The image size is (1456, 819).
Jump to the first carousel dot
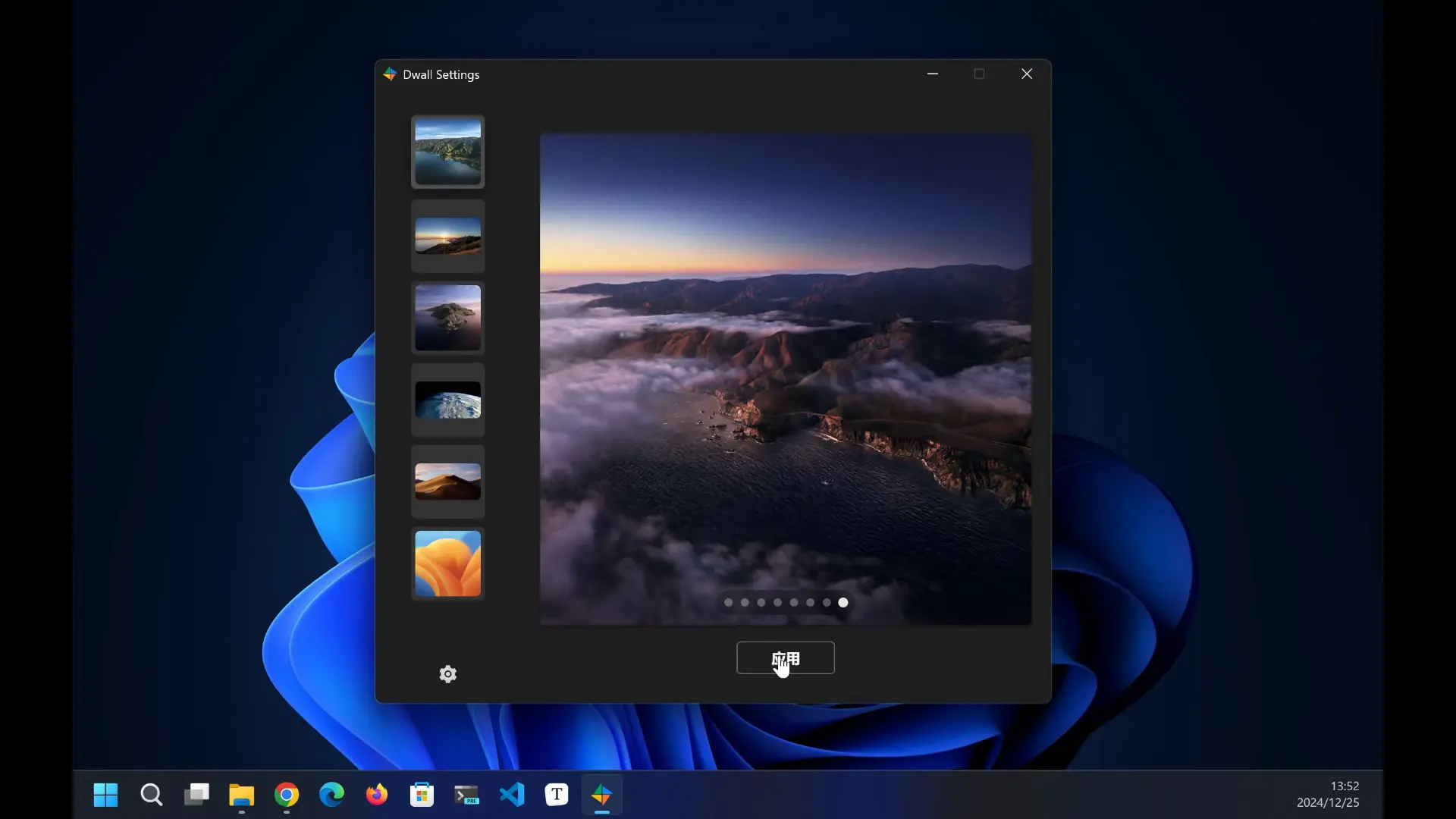pyautogui.click(x=728, y=603)
